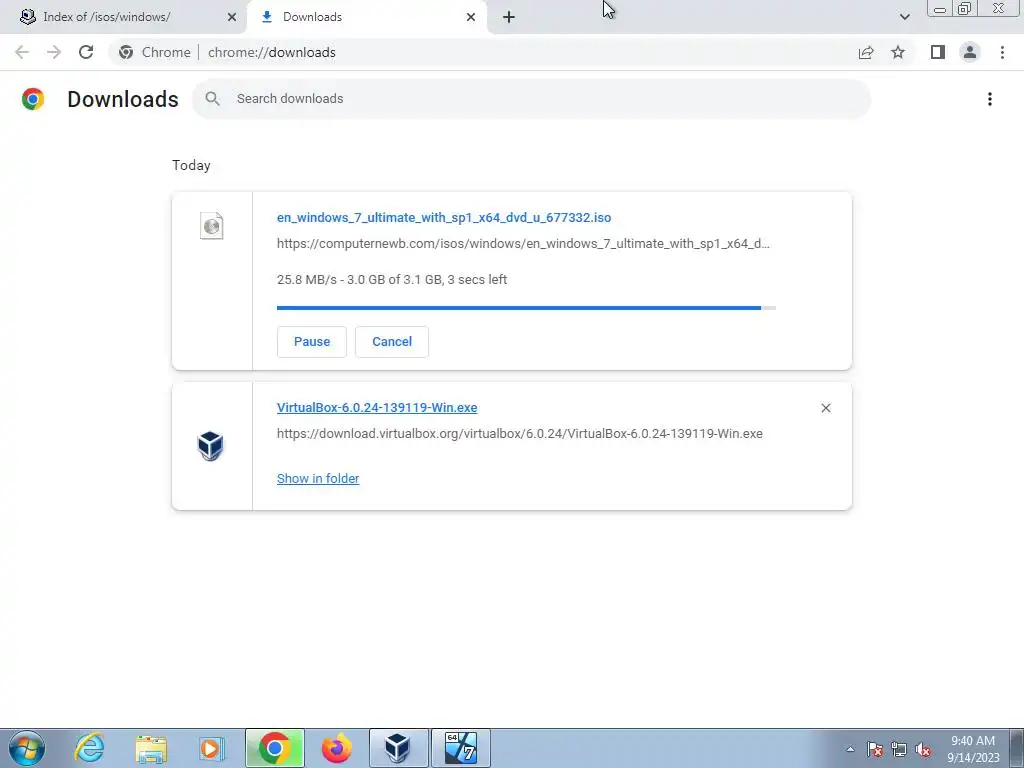Open a new tab with plus button

pyautogui.click(x=509, y=18)
